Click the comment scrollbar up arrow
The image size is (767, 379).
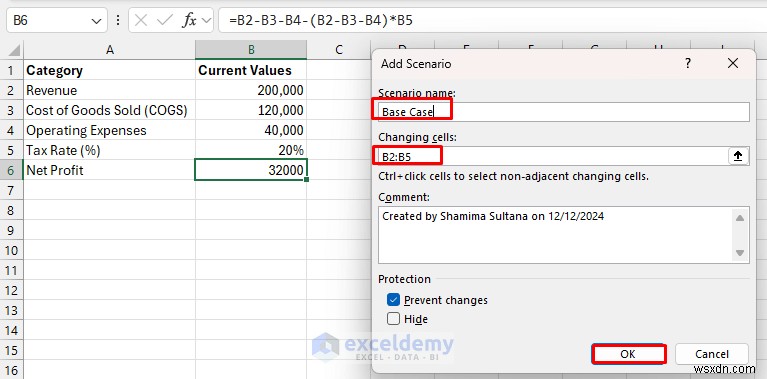(740, 218)
